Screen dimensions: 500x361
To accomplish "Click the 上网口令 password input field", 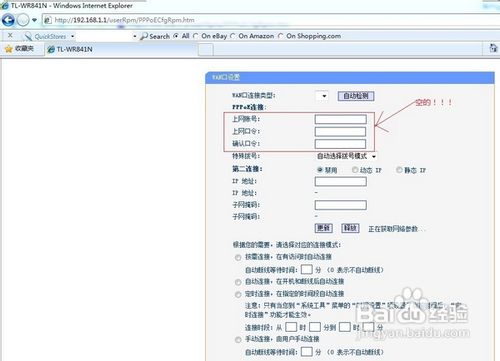I will click(341, 131).
